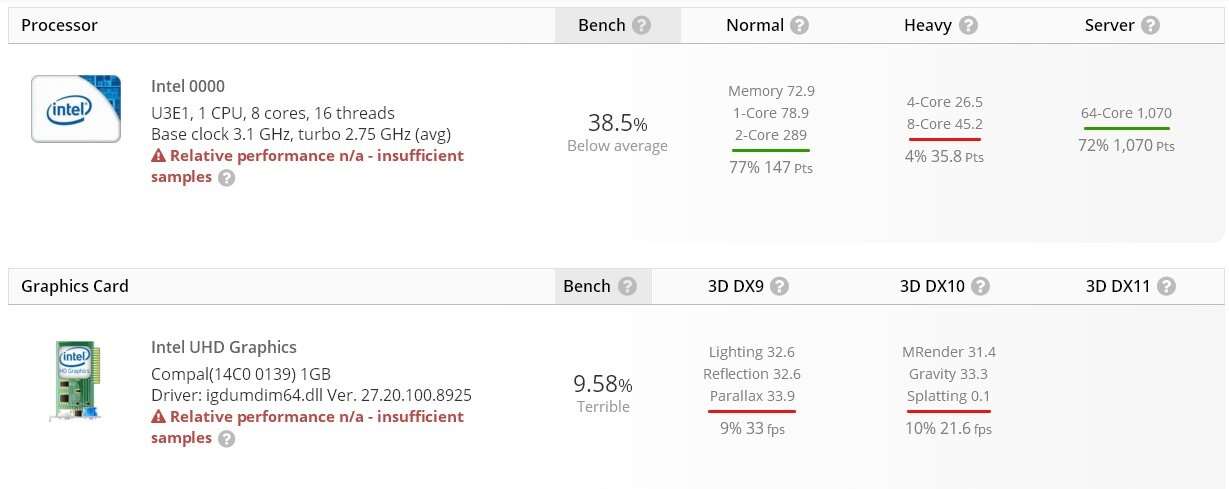
Task: Click help icon by graphics card Bench
Action: (x=627, y=287)
